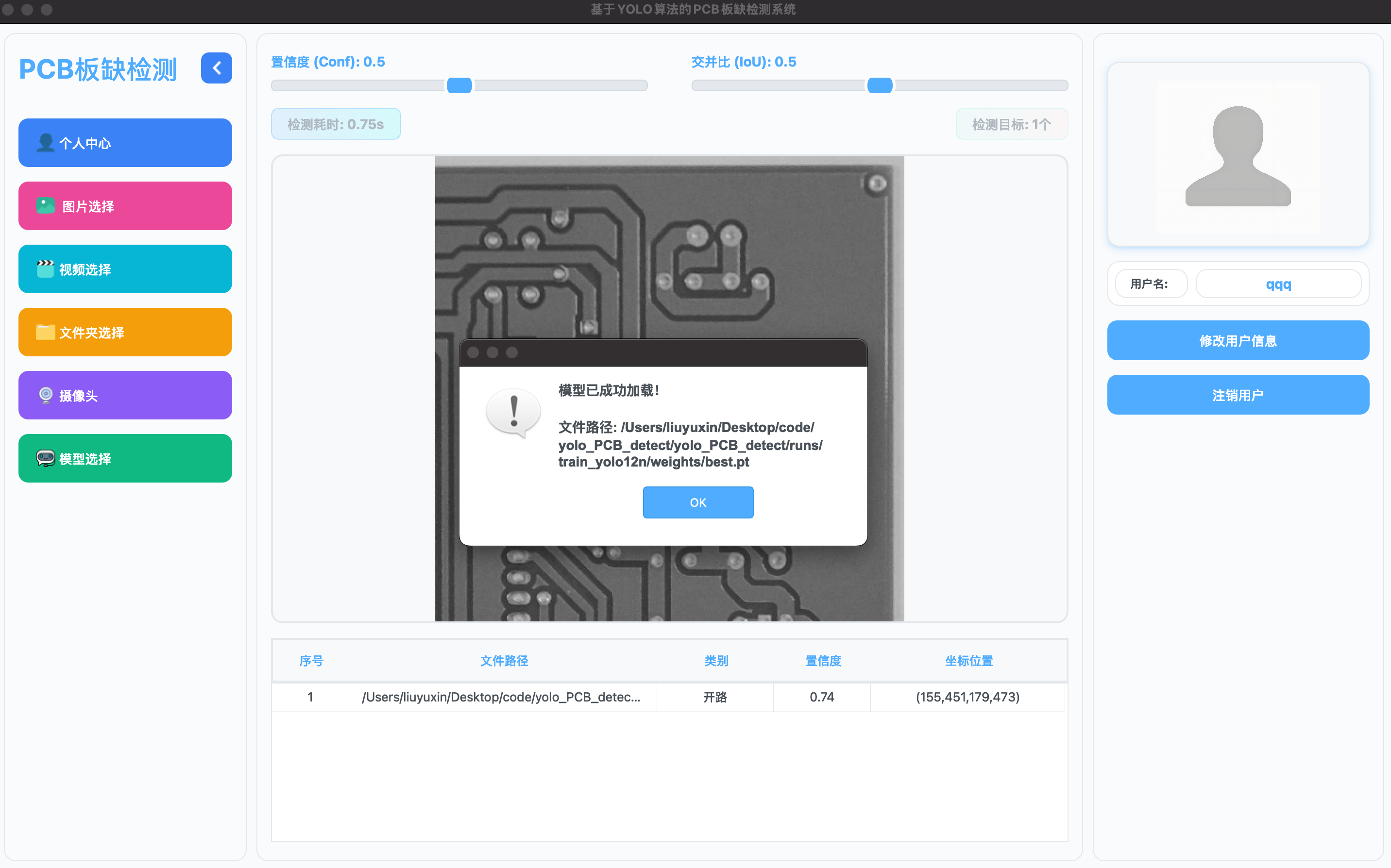This screenshot has height=868, width=1391.
Task: Click the 注销用户 button
Action: pos(1238,395)
